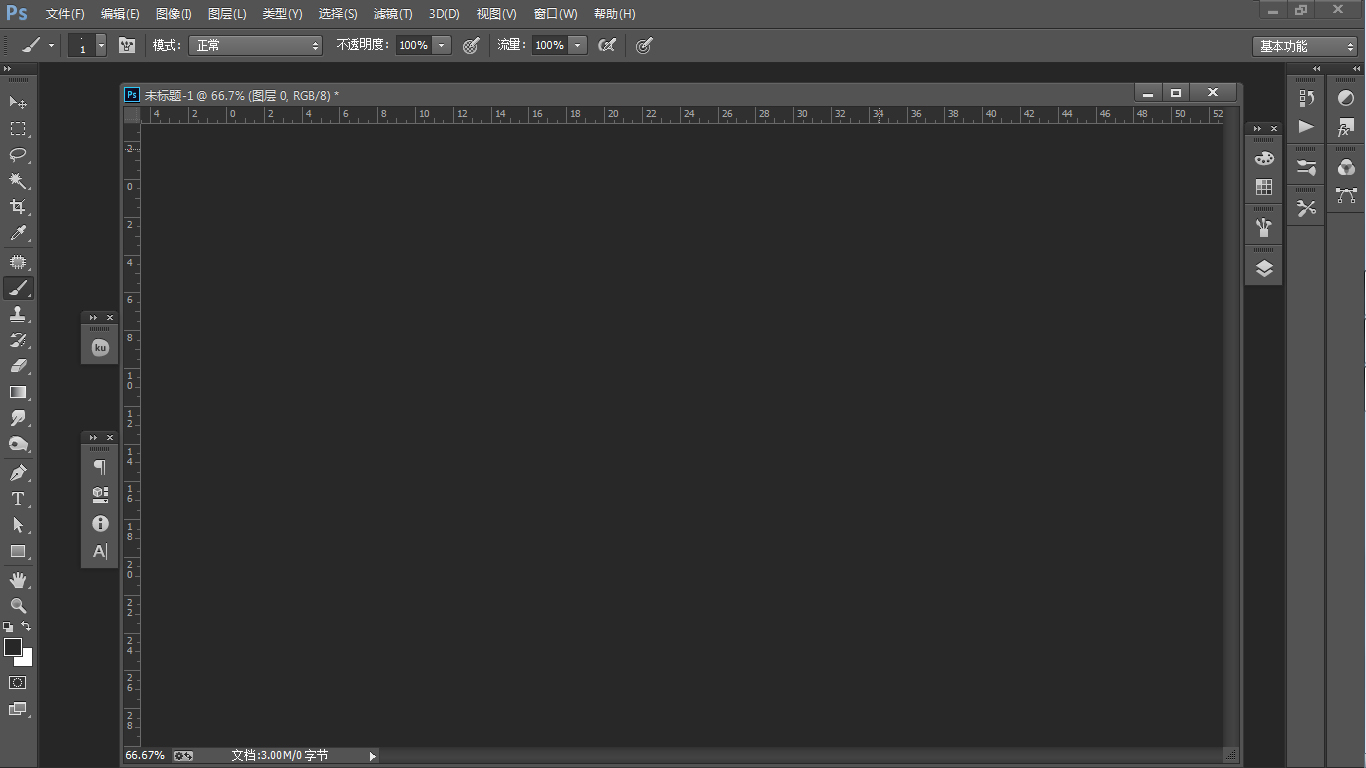Open the History panel icon
Image resolution: width=1366 pixels, height=768 pixels.
point(1306,98)
